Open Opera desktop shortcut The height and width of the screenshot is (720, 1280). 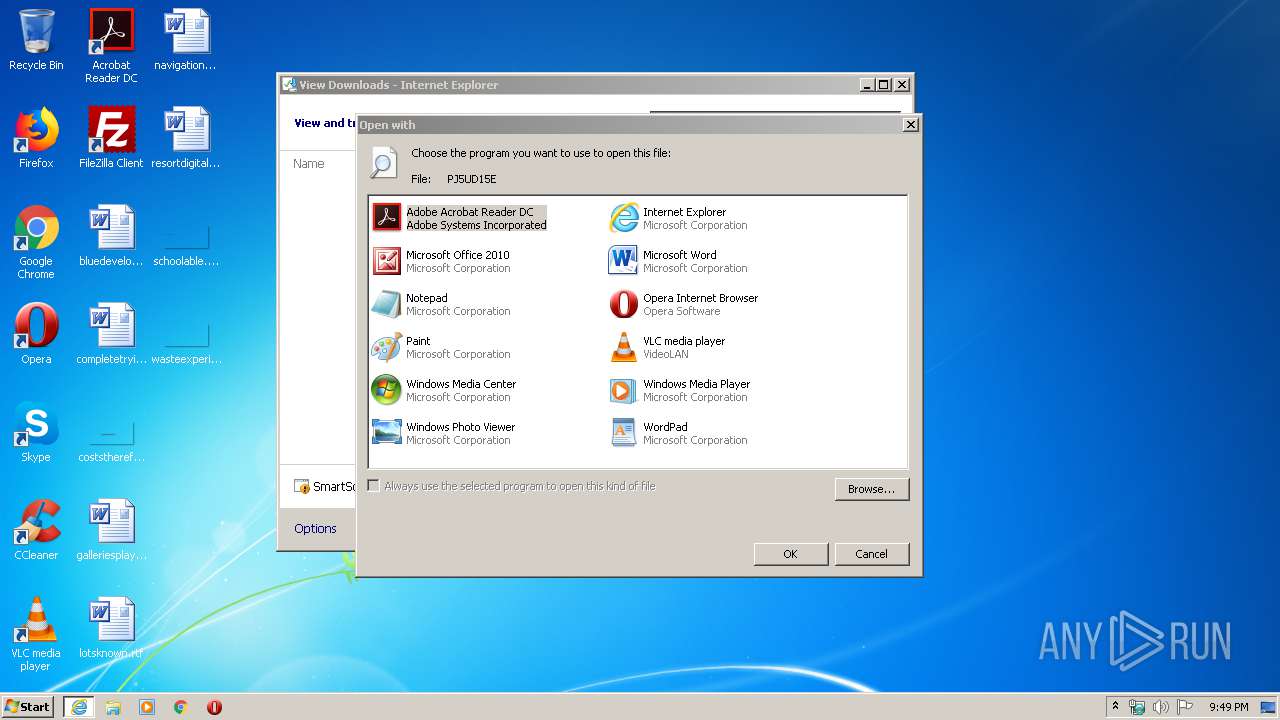[36, 334]
